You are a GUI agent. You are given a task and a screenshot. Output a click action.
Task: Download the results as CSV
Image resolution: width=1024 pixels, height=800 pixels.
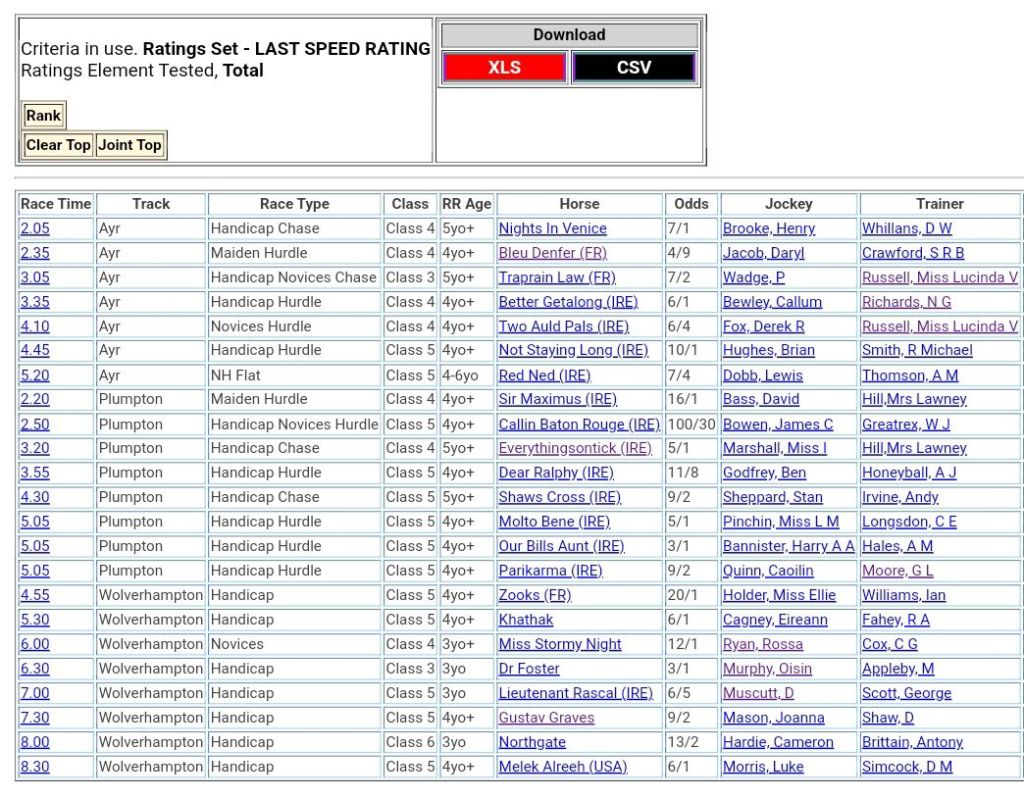pos(633,68)
